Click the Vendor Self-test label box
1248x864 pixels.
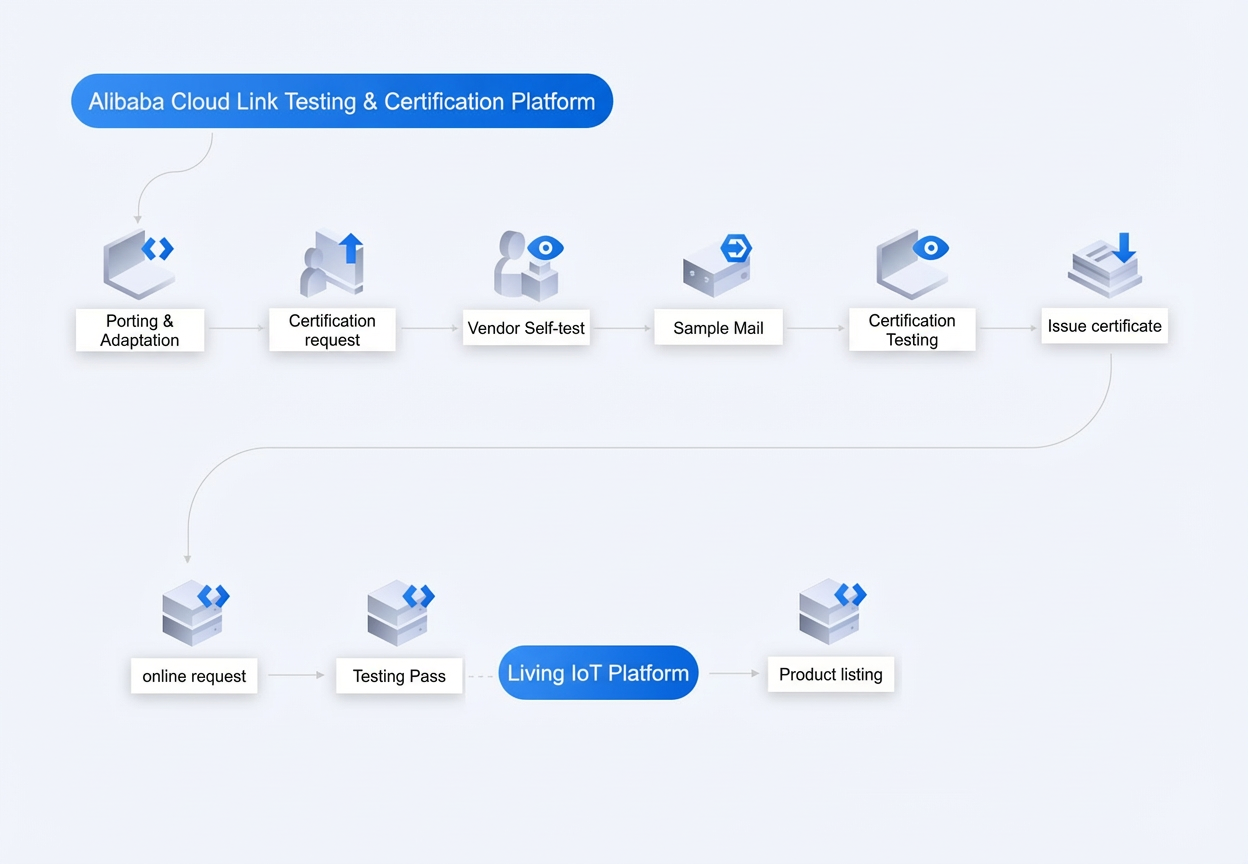click(x=526, y=328)
